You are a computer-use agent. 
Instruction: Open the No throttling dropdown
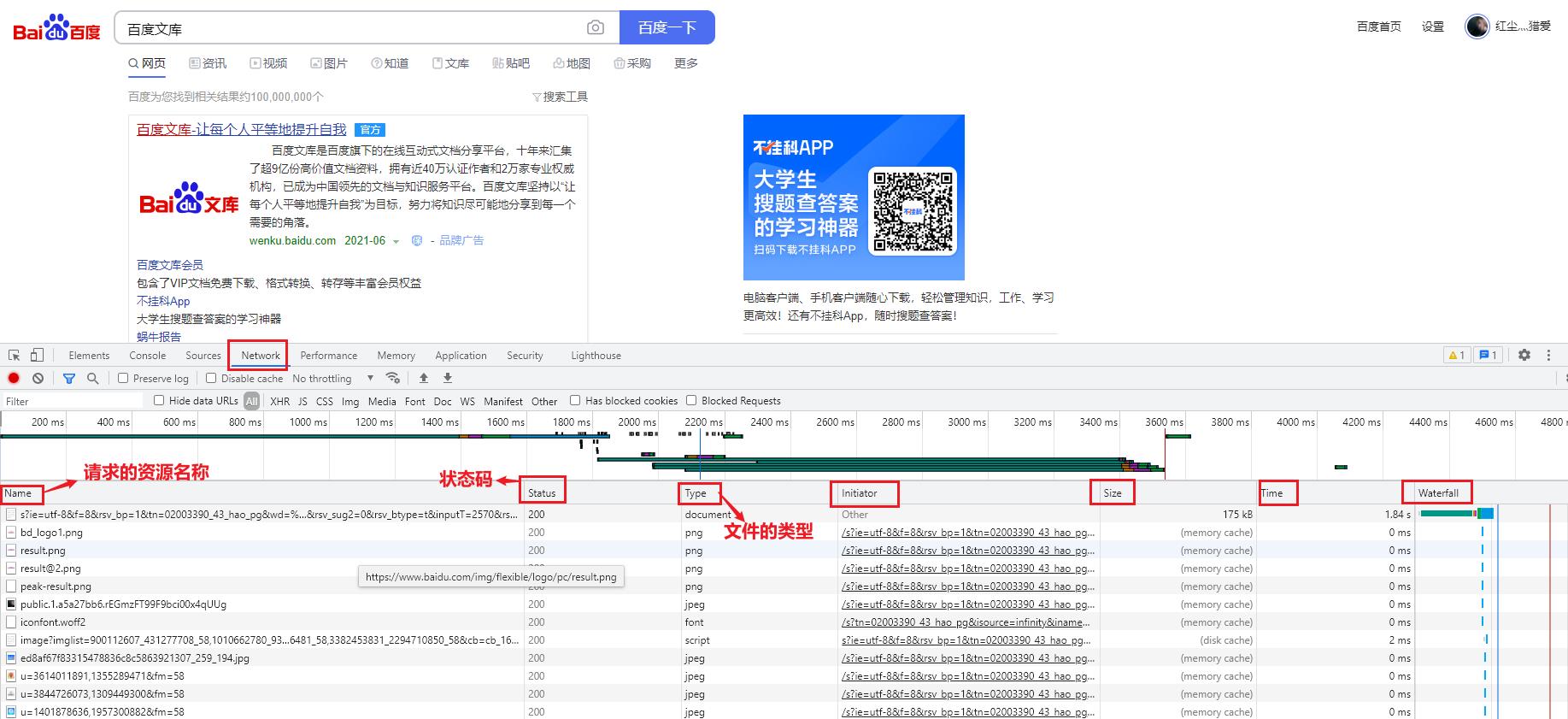(x=333, y=378)
